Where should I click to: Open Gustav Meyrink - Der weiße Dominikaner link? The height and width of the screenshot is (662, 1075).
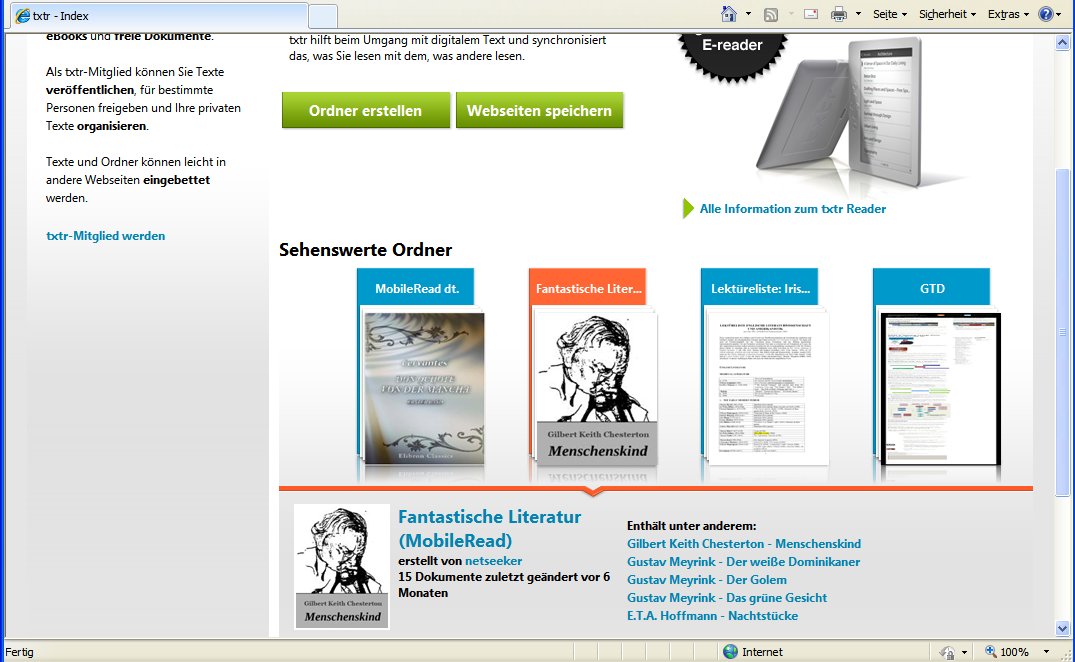click(x=743, y=562)
